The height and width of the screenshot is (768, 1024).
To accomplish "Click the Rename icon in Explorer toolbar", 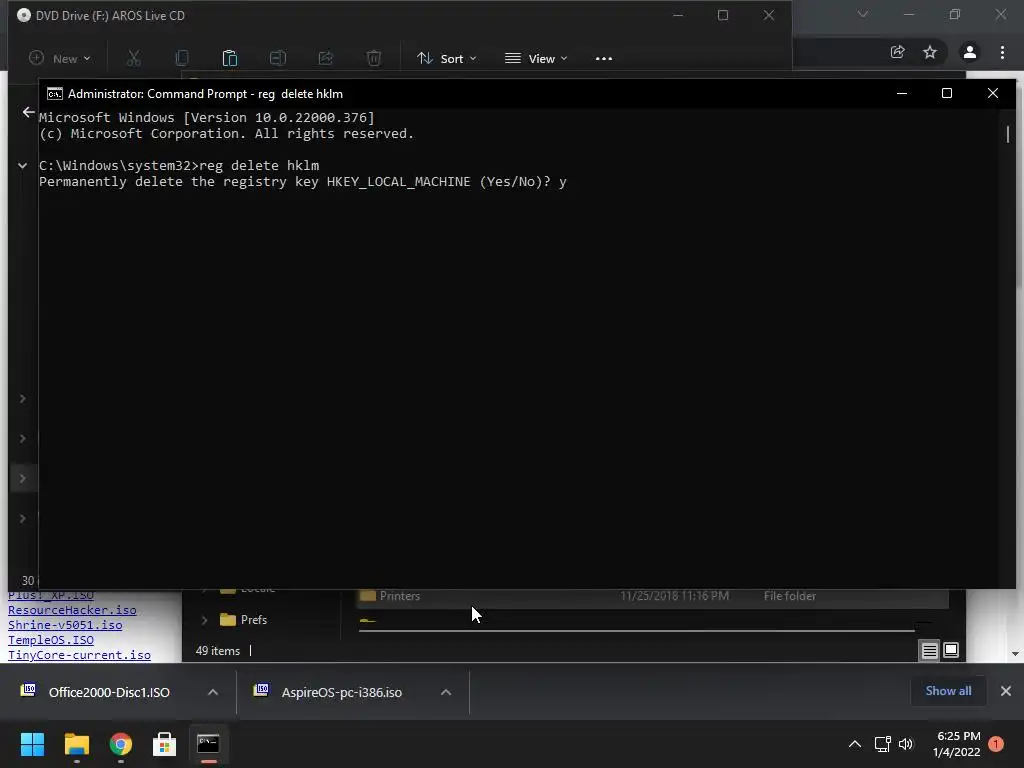I will [278, 58].
